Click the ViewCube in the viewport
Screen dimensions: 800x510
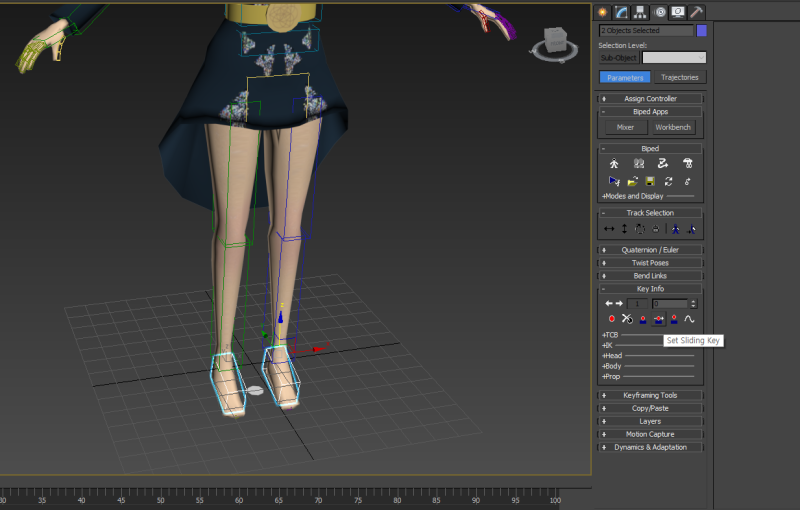(x=556, y=42)
